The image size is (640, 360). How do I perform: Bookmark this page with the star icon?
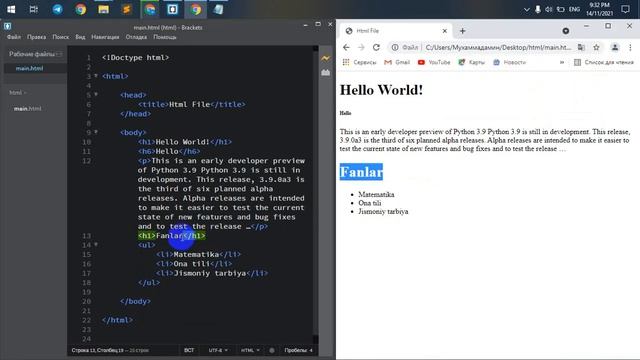(x=596, y=47)
